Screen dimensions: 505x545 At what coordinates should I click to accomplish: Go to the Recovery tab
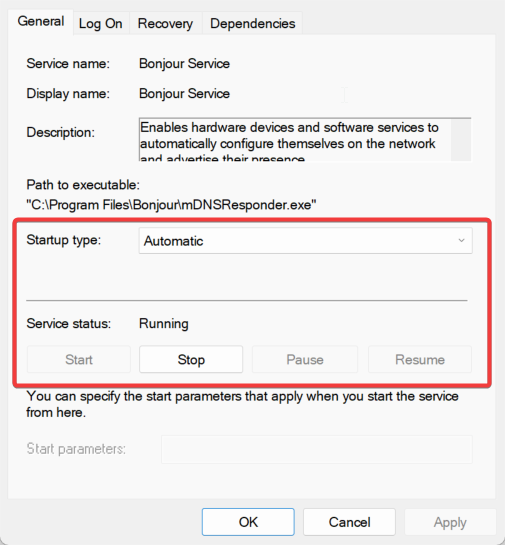pyautogui.click(x=165, y=24)
